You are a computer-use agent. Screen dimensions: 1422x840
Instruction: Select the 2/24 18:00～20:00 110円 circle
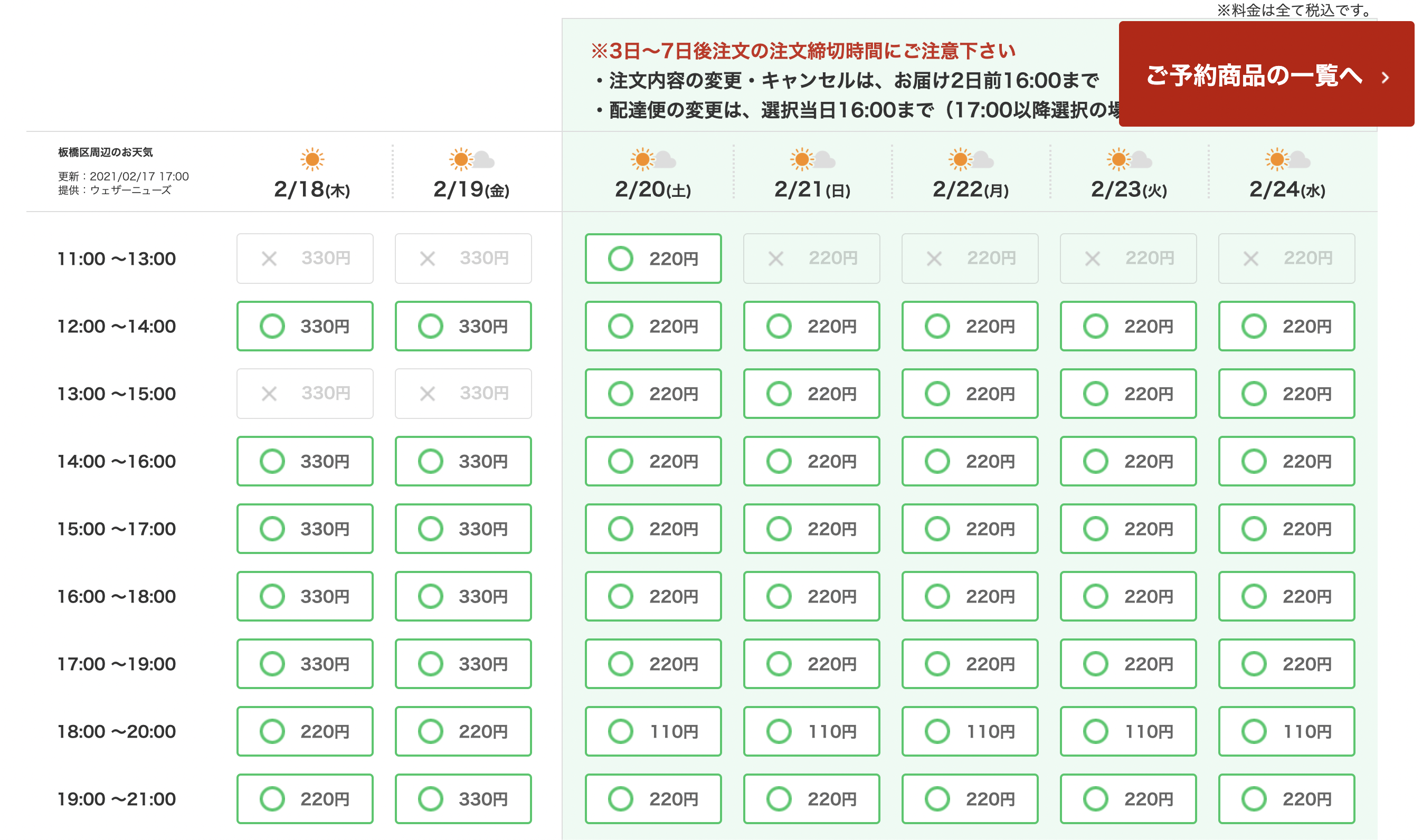[1254, 731]
